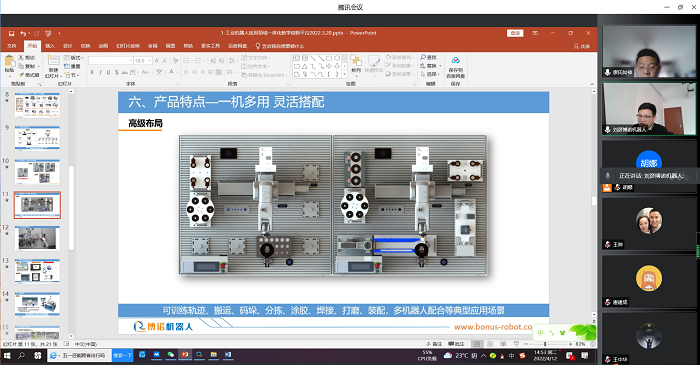Click the Undo arrow icon
Image resolution: width=700 pixels, height=365 pixels.
(x=23, y=33)
